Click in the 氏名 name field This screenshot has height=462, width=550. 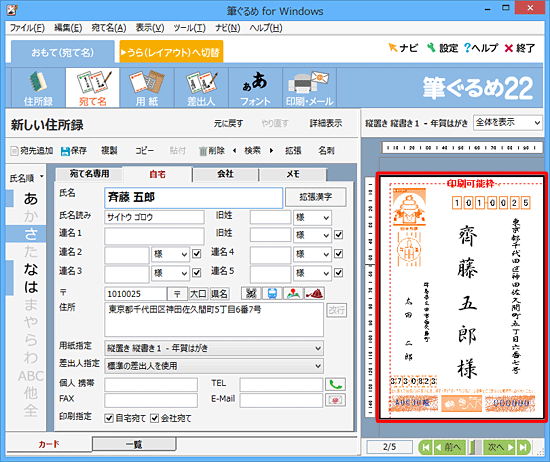click(193, 197)
